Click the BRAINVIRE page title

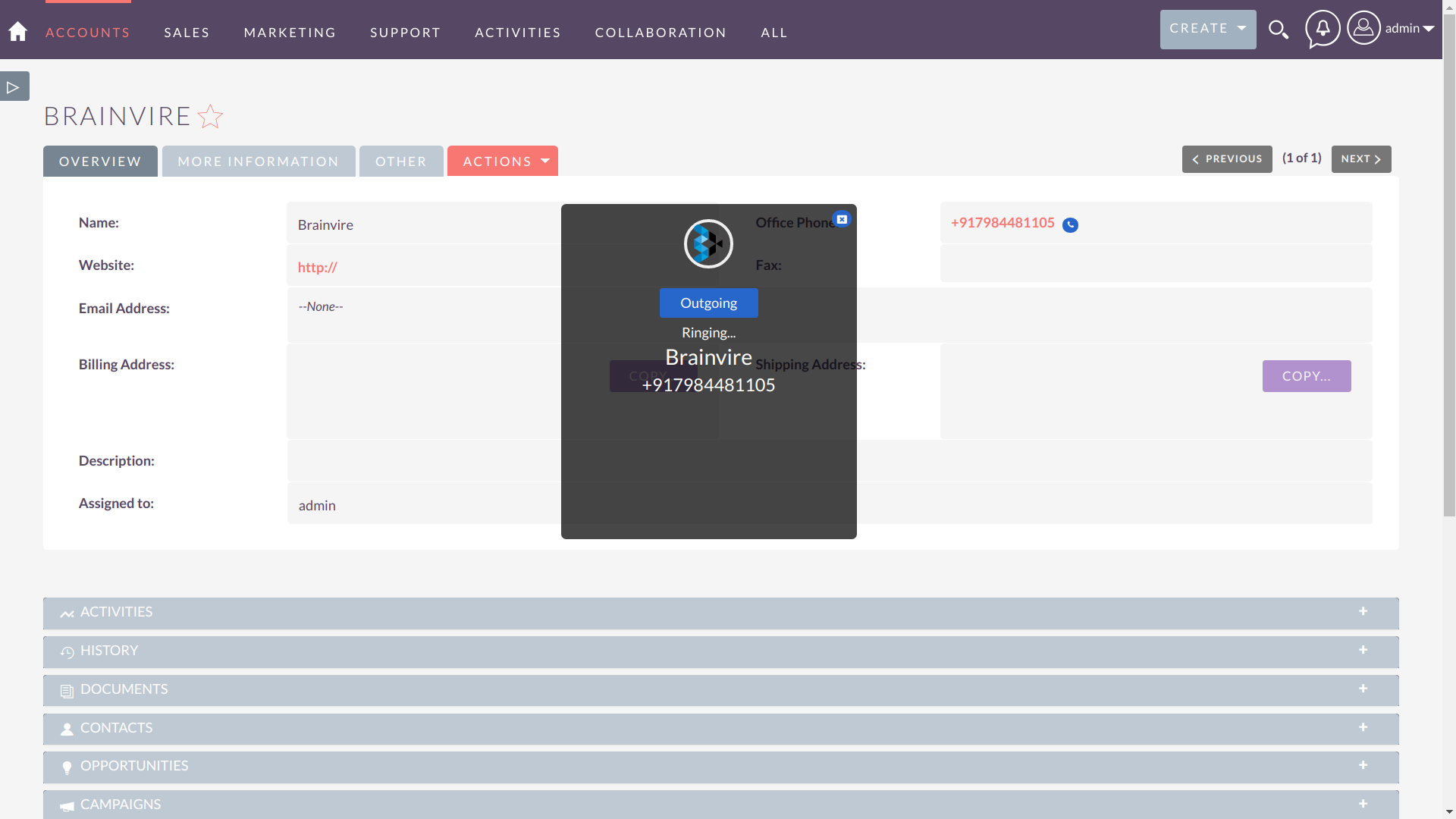118,116
